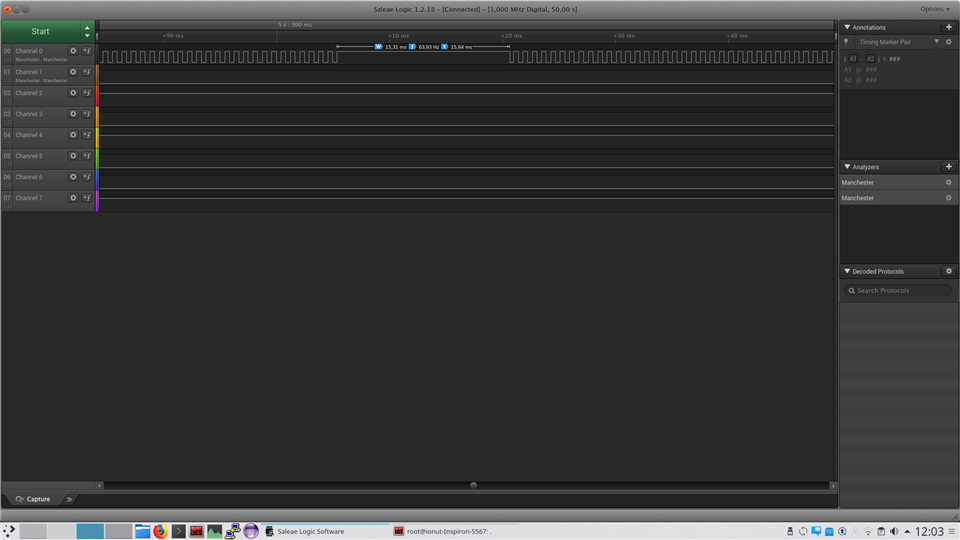Click the pin icon beside Timing Marker Pair
Image resolution: width=960 pixels, height=540 pixels.
point(847,42)
